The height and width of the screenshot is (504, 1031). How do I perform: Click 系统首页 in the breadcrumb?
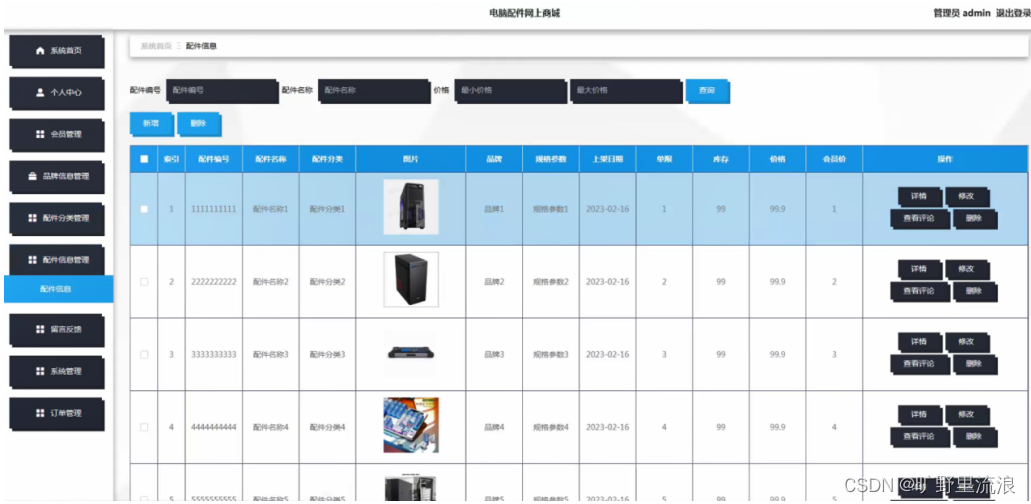coord(156,46)
